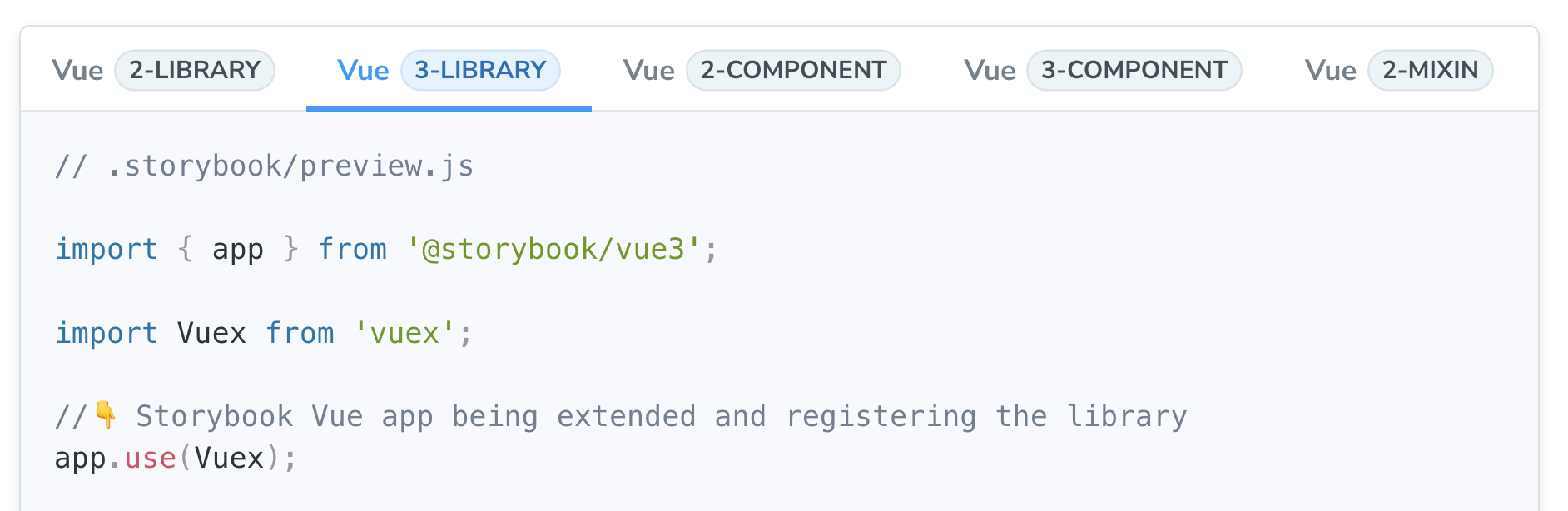The width and height of the screenshot is (1568, 511).
Task: Click the 3-COMPONENT badge pill
Action: (1134, 70)
